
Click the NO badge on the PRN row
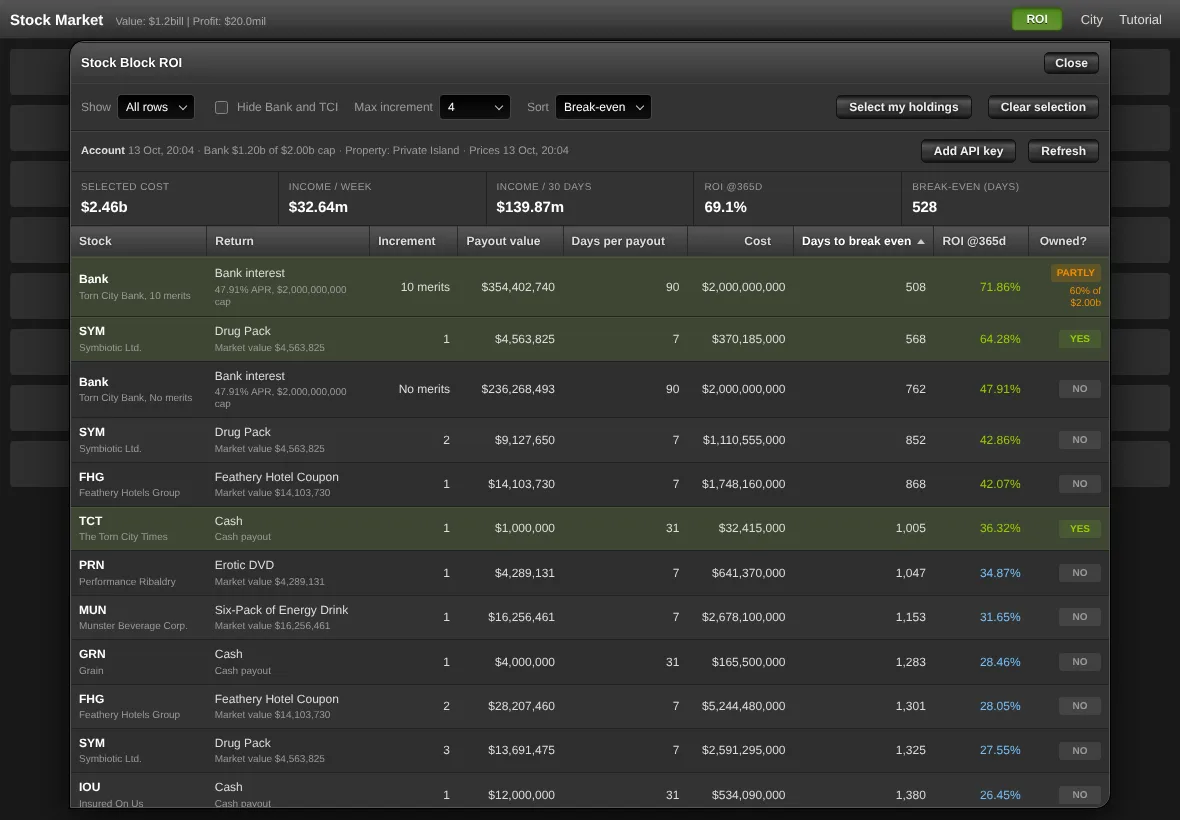(1079, 573)
